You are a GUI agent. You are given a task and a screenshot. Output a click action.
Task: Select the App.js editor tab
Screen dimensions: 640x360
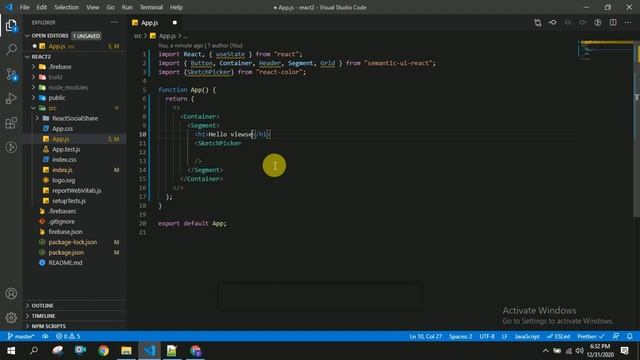pyautogui.click(x=154, y=23)
